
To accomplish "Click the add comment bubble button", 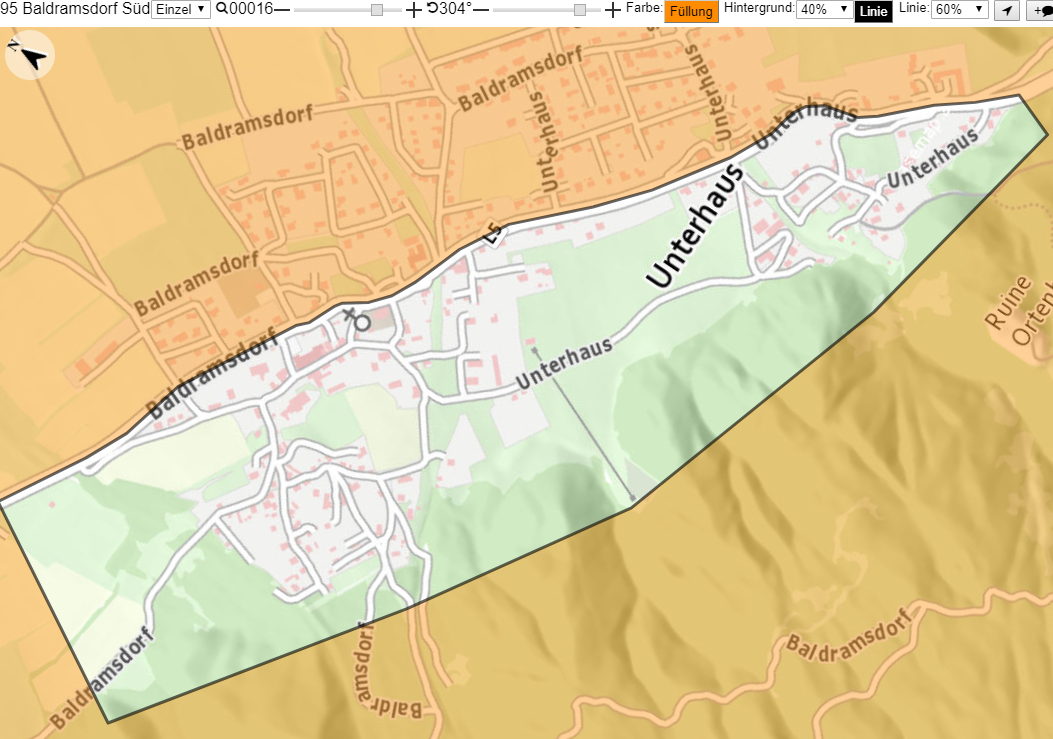I will click(1040, 11).
